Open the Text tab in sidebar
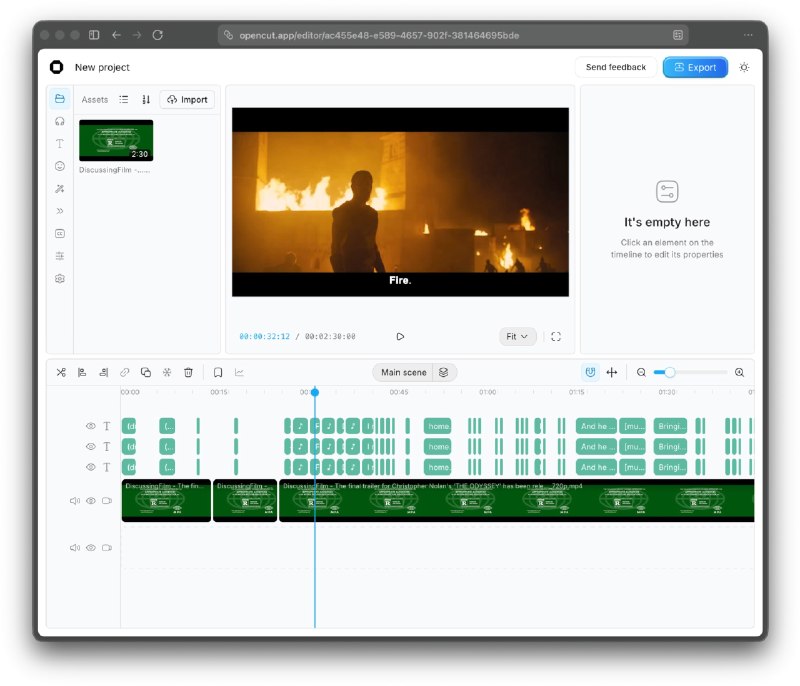 [x=60, y=143]
